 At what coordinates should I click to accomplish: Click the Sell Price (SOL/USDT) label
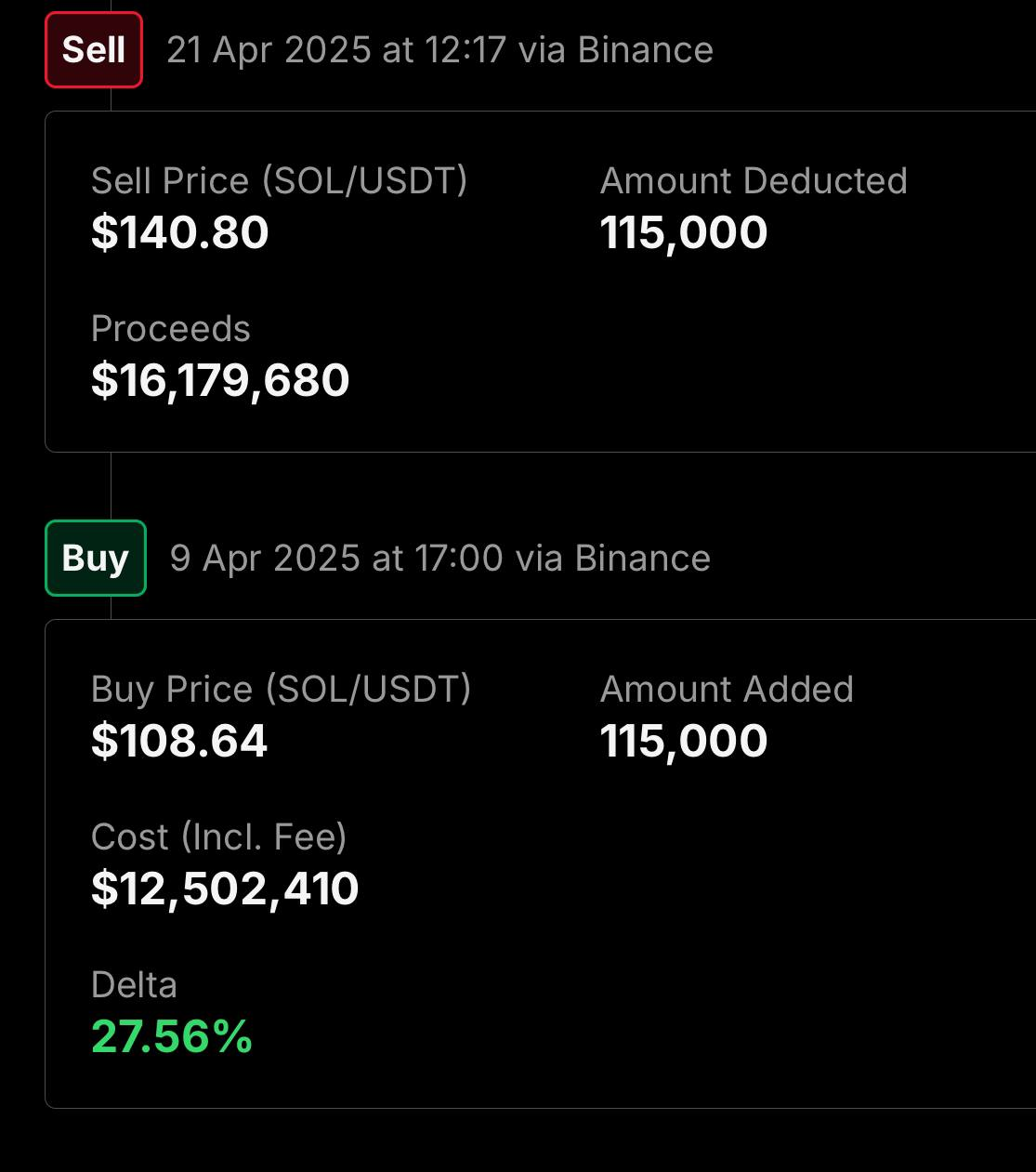click(280, 181)
